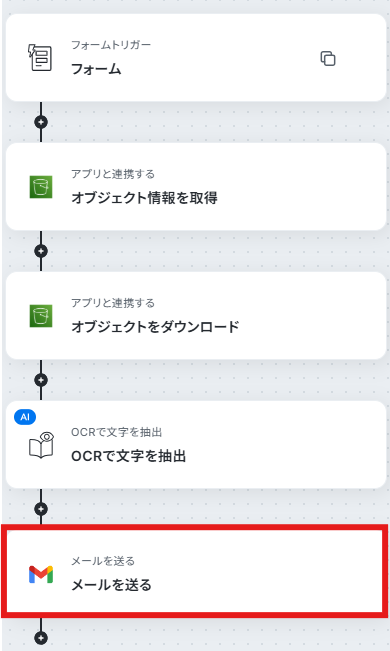Click the small メールを送る subtitle label
Screen dimensions: 390x651
103,561
